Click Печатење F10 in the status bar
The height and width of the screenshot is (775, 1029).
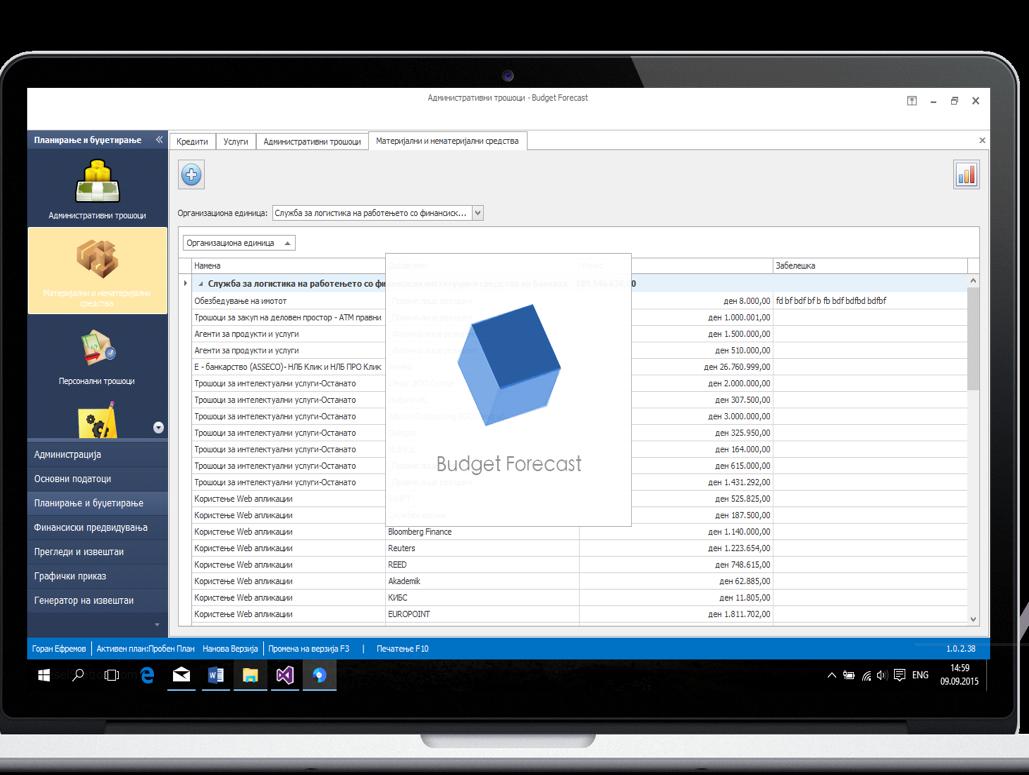402,648
